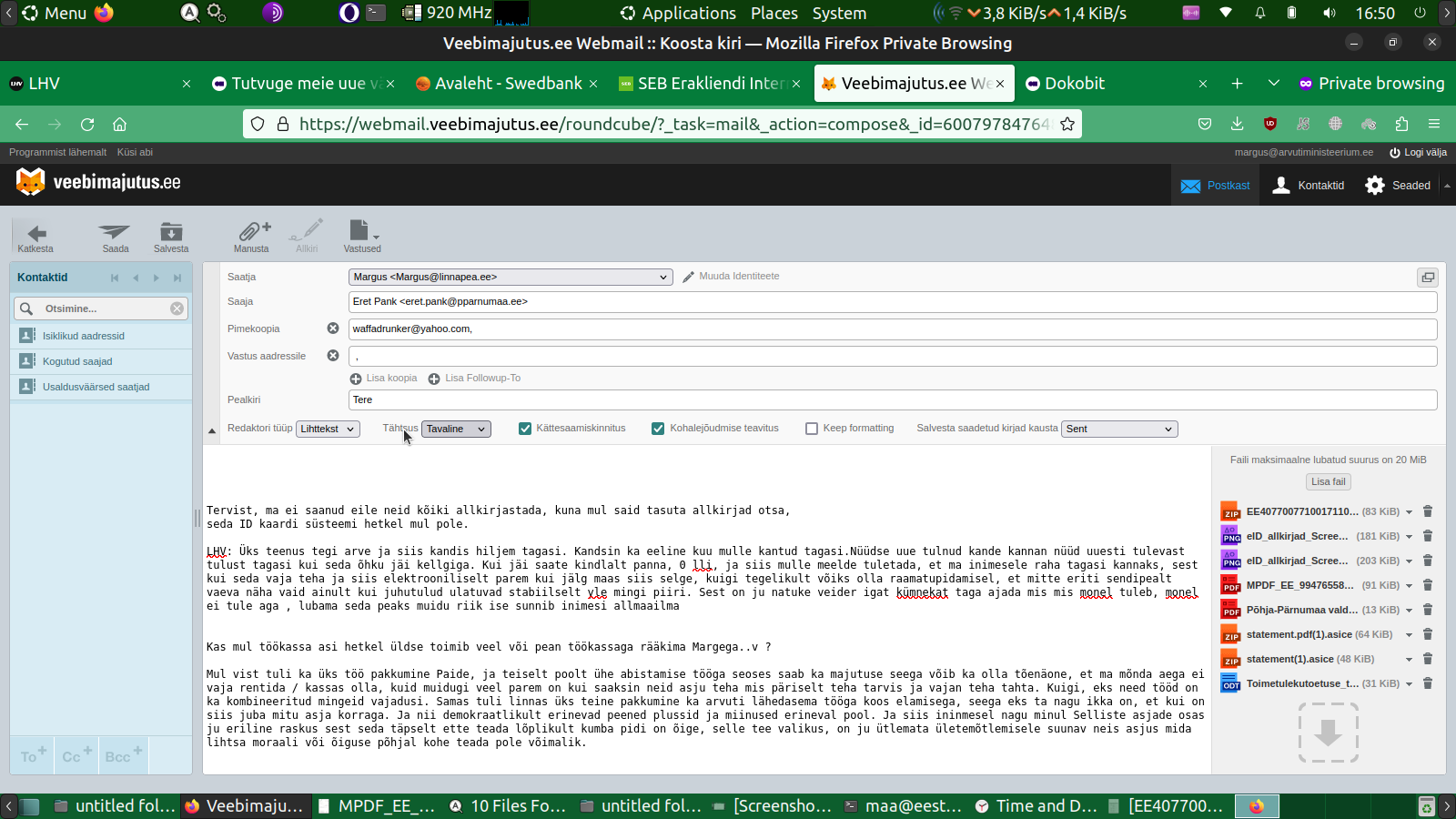This screenshot has height=819, width=1456.
Task: Click the Saaja recipient field
Action: [893, 302]
